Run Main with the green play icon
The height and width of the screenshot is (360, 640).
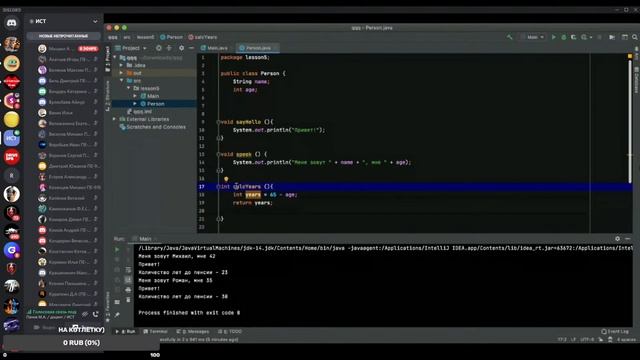pos(554,37)
